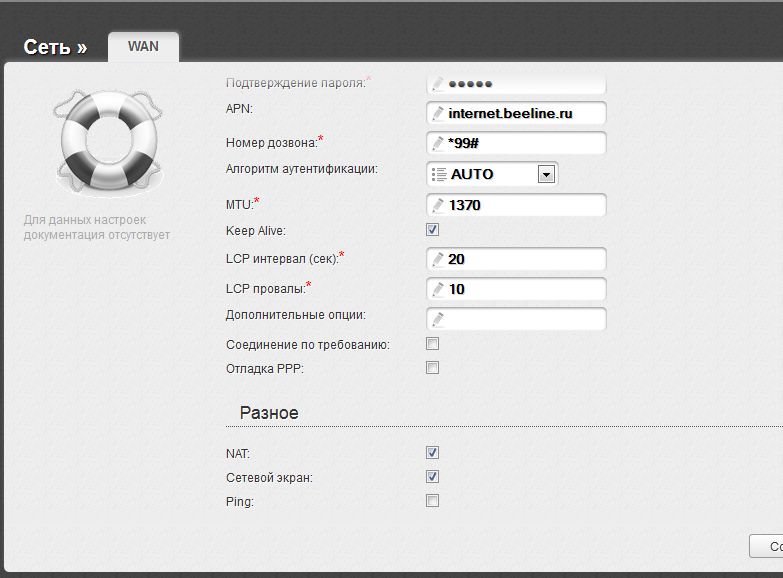Click the 'NAT:' label
The image size is (783, 578).
238,454
